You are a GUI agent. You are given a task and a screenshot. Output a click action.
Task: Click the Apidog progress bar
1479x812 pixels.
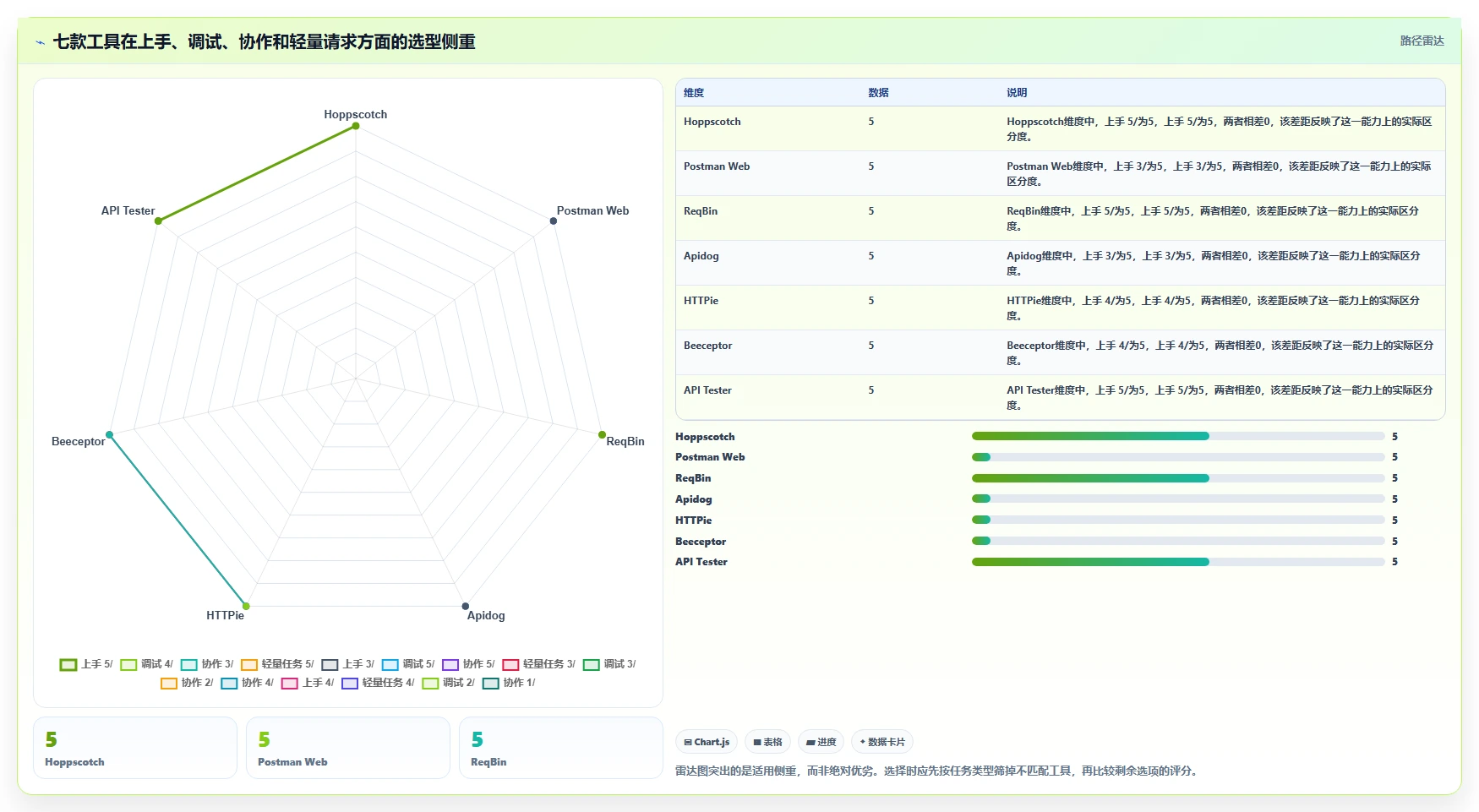pyautogui.click(x=1178, y=499)
